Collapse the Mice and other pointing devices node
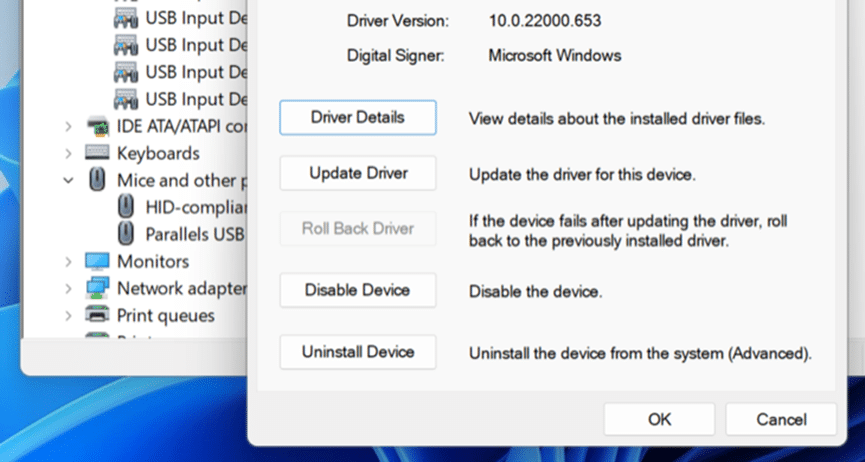The width and height of the screenshot is (865, 462). (x=68, y=181)
